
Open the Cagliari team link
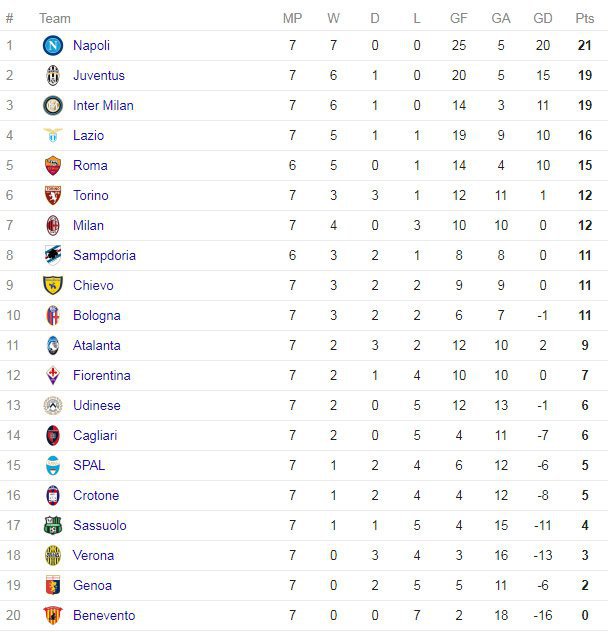coord(94,435)
